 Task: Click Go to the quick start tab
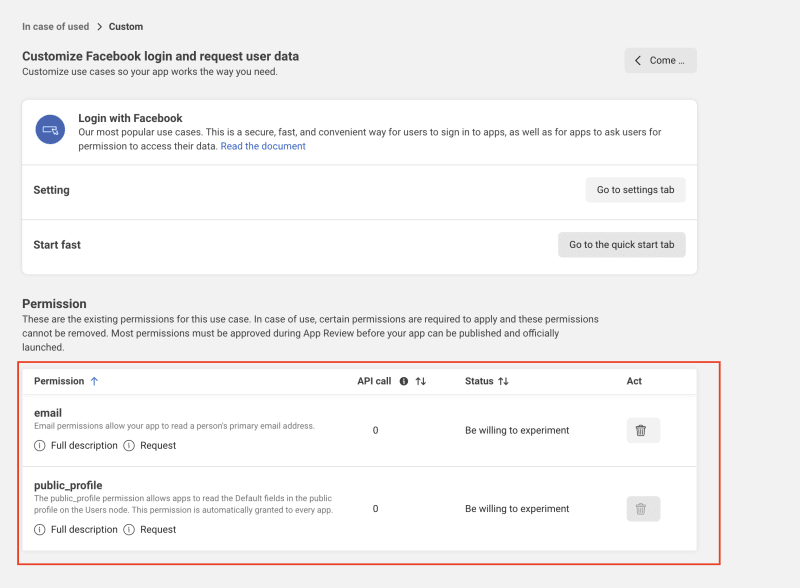(x=621, y=245)
